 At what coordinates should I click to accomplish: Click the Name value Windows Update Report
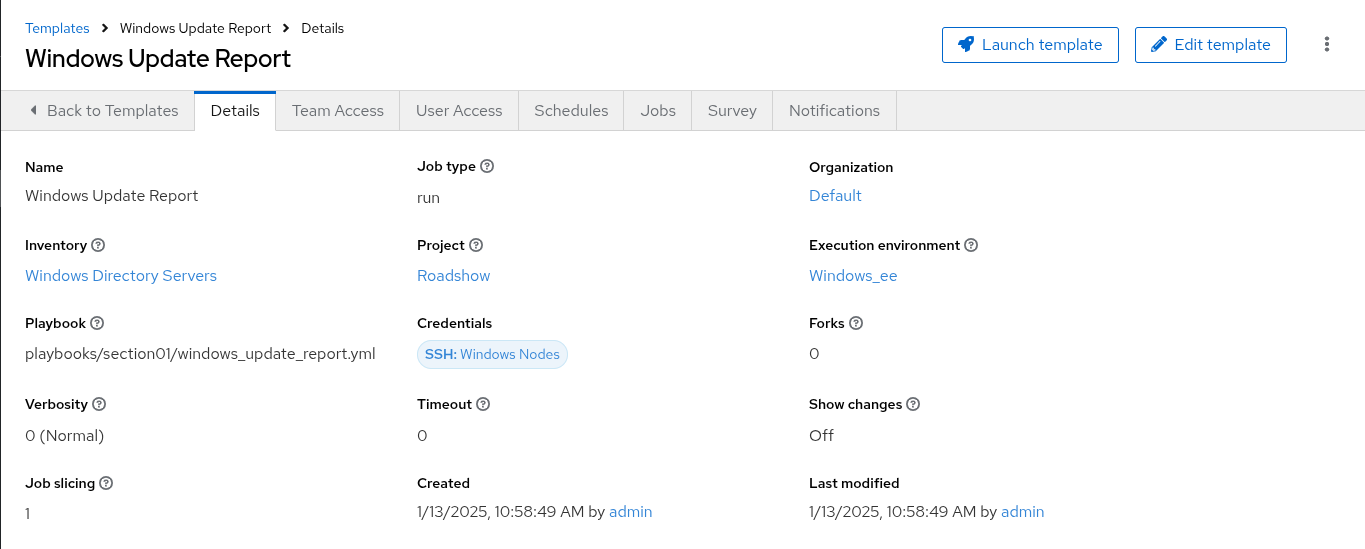pyautogui.click(x=112, y=196)
